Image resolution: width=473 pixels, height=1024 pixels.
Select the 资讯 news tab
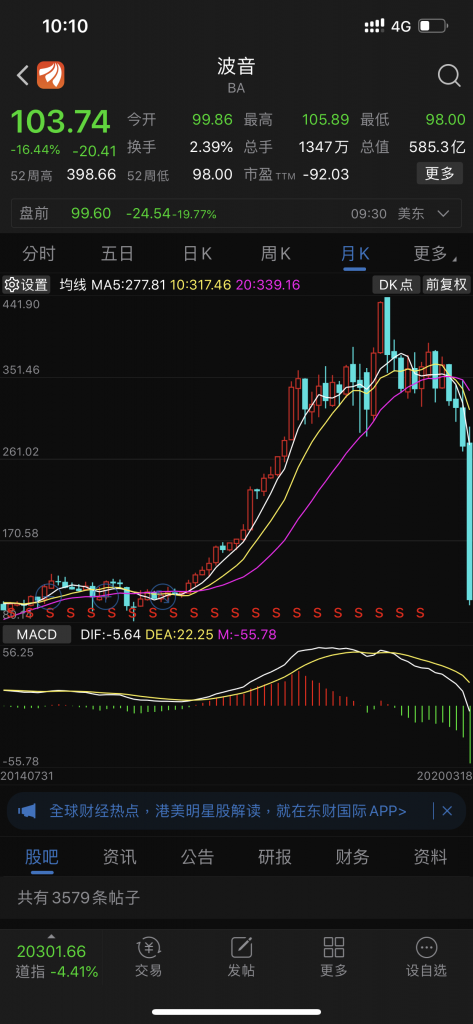120,857
